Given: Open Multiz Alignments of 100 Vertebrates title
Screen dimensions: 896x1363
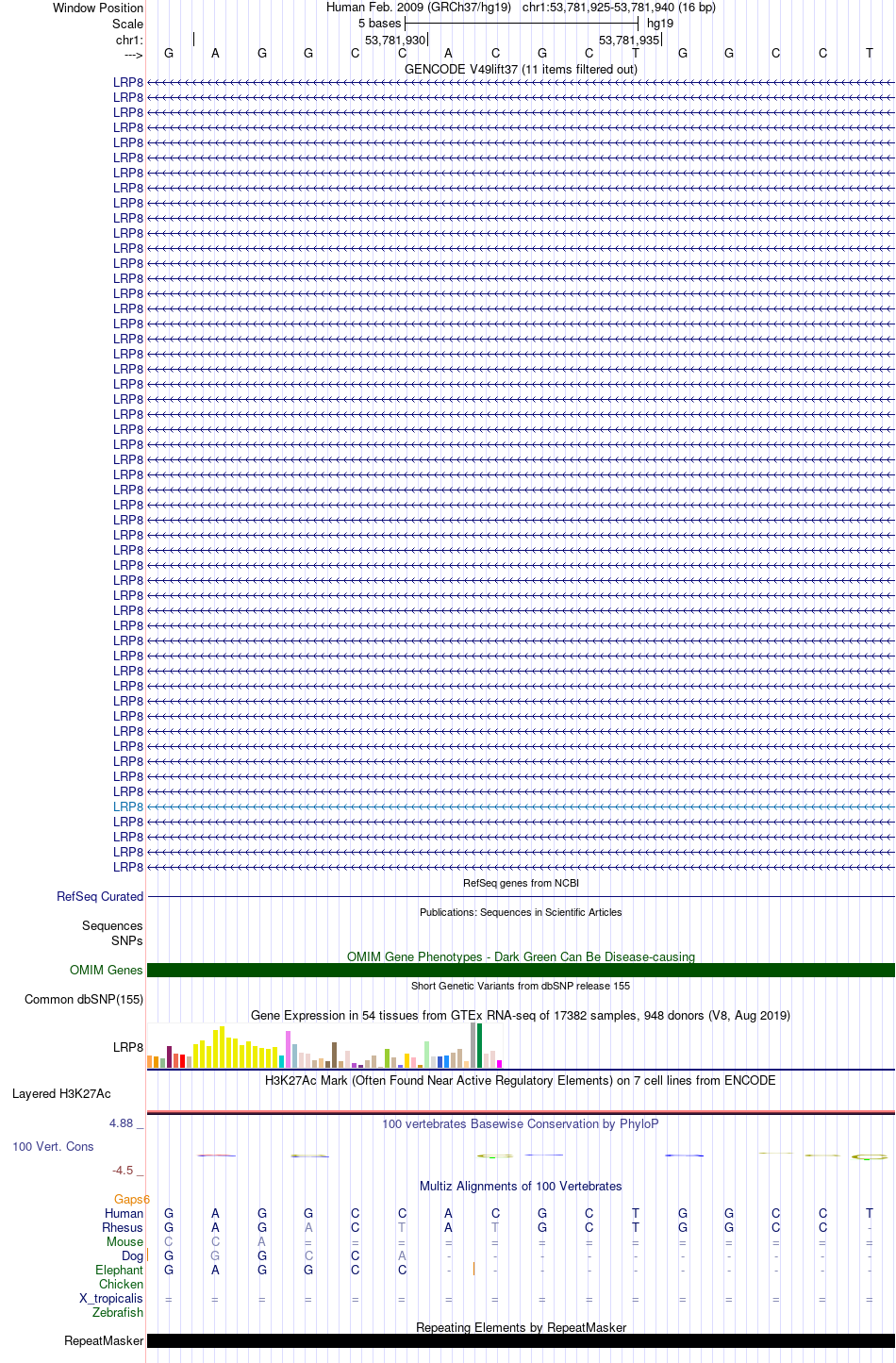Looking at the screenshot, I should click(x=521, y=1186).
